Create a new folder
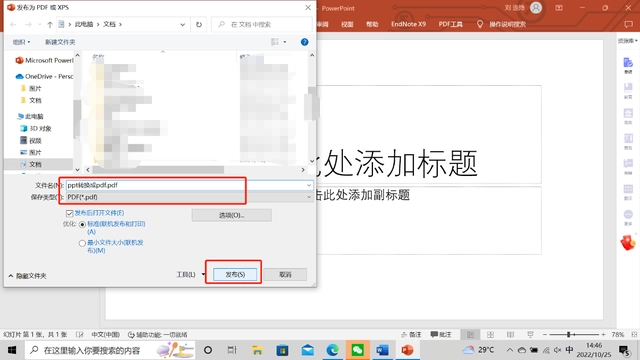Viewport: 640px width, 360px height. [x=60, y=42]
